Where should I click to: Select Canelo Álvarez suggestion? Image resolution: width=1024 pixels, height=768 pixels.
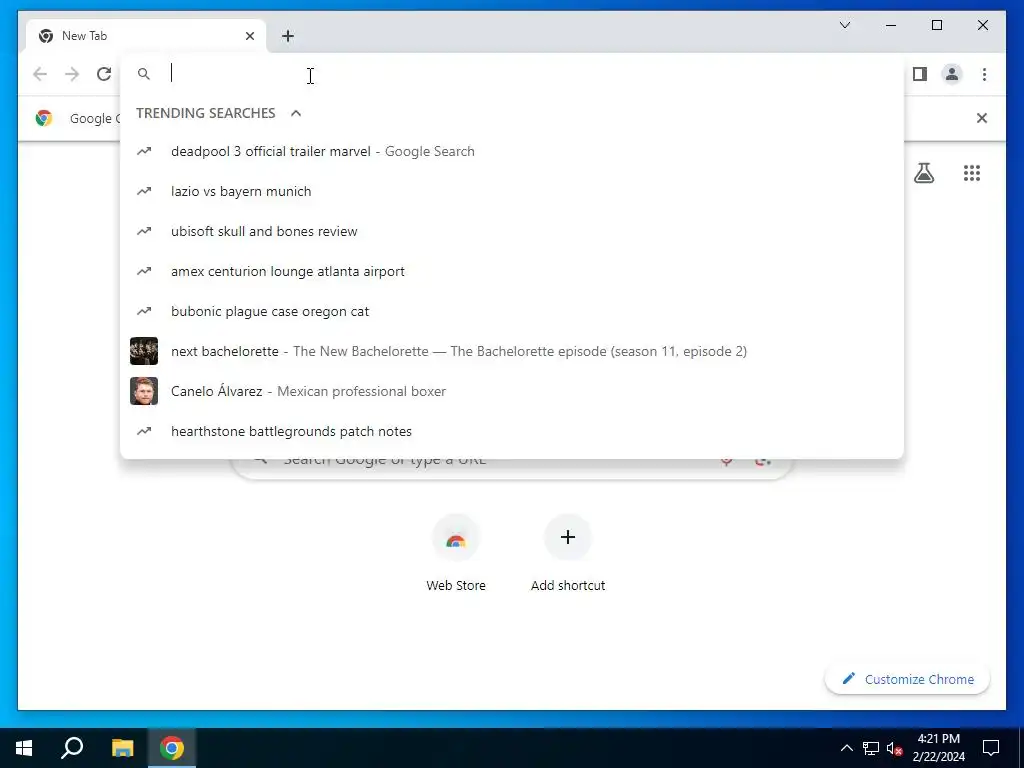click(512, 391)
